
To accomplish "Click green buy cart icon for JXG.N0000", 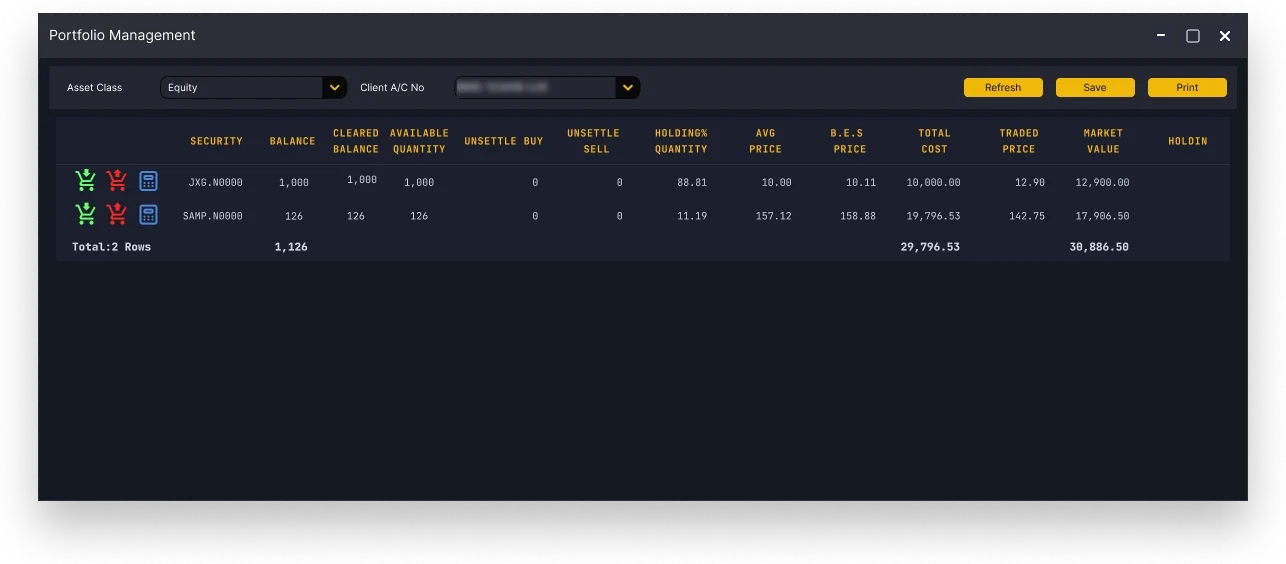I will click(86, 181).
